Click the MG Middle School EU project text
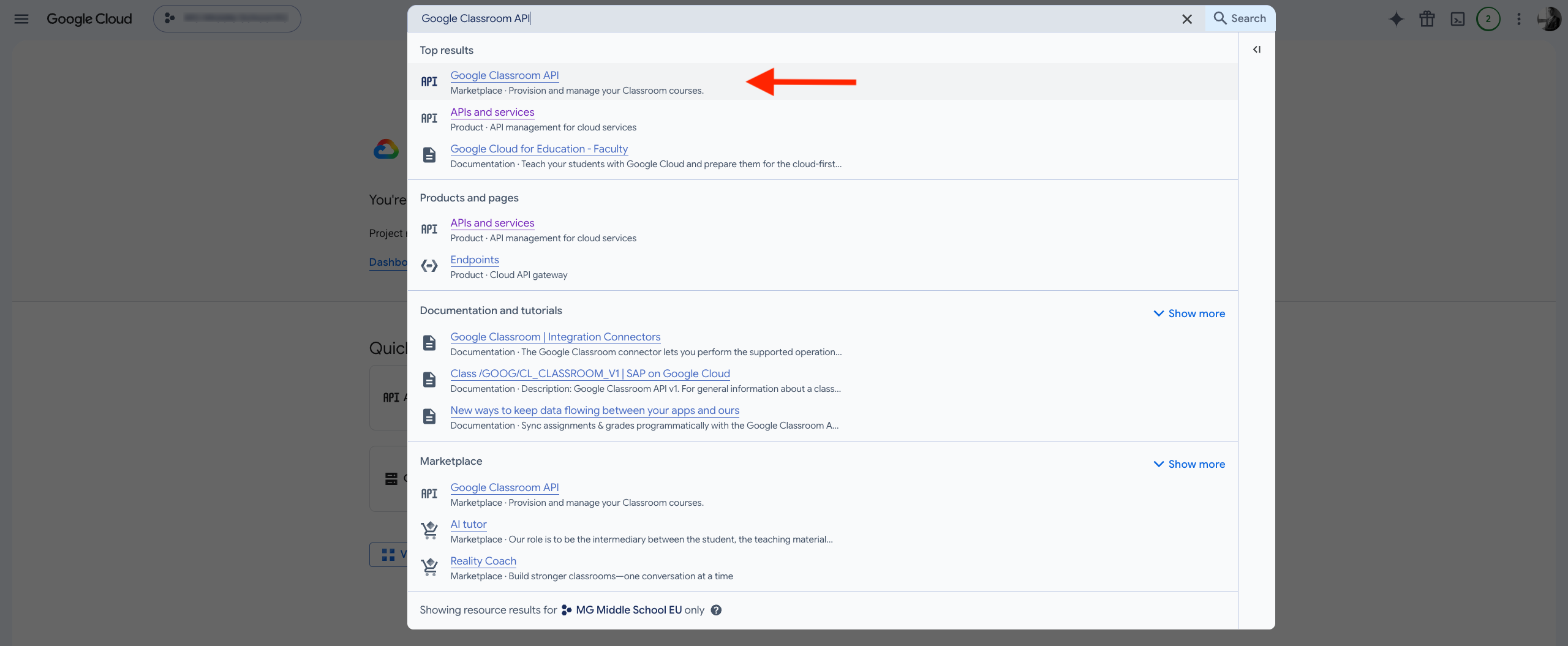 click(x=628, y=610)
